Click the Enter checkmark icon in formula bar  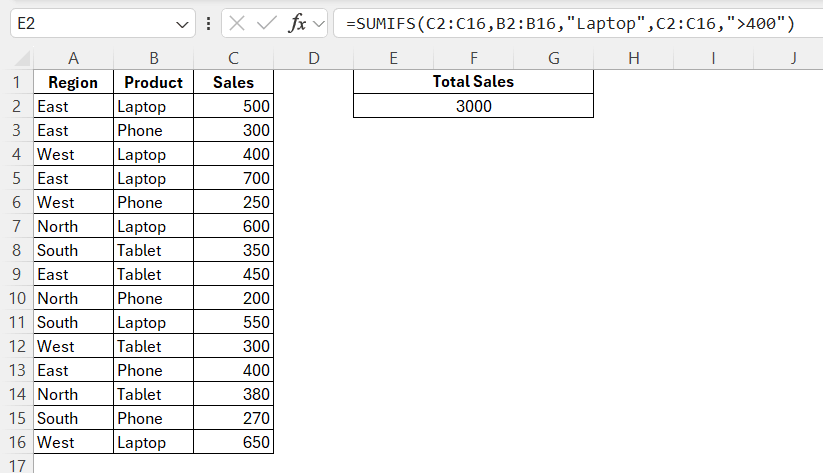tap(266, 24)
